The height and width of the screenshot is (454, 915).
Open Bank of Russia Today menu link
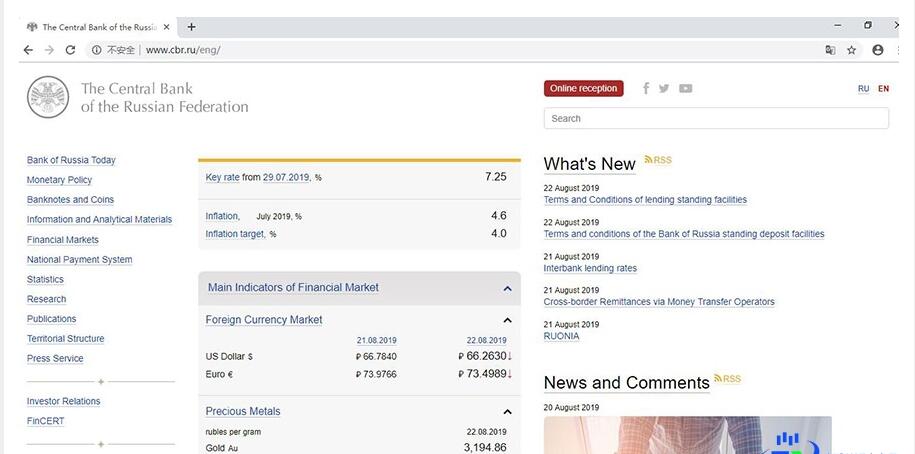pos(71,160)
